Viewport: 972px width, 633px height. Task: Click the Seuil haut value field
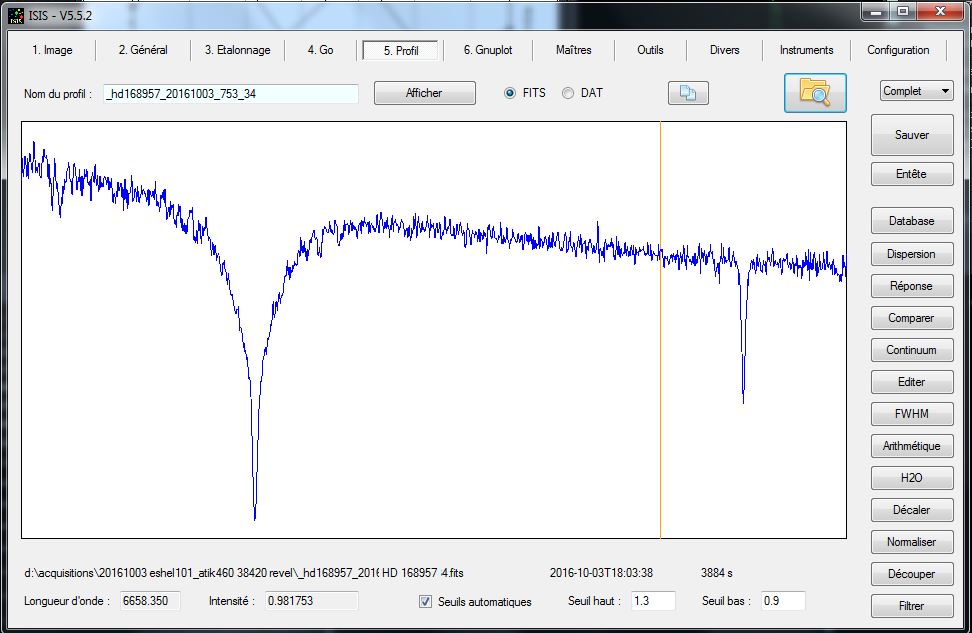pos(652,601)
